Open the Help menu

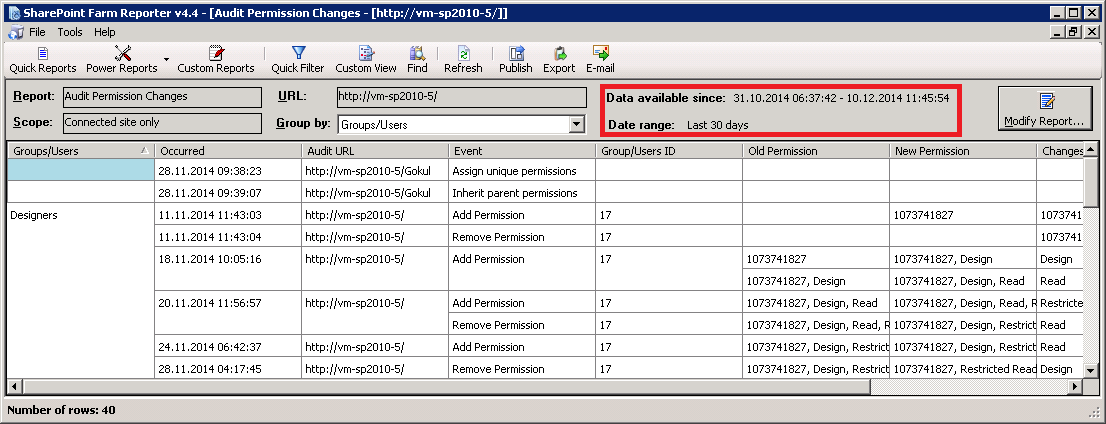[104, 32]
